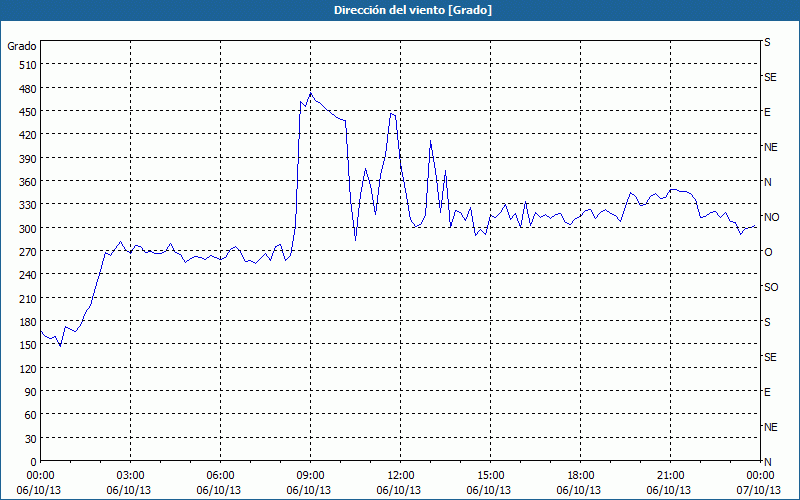Click the 21:00 time axis label

pyautogui.click(x=670, y=476)
